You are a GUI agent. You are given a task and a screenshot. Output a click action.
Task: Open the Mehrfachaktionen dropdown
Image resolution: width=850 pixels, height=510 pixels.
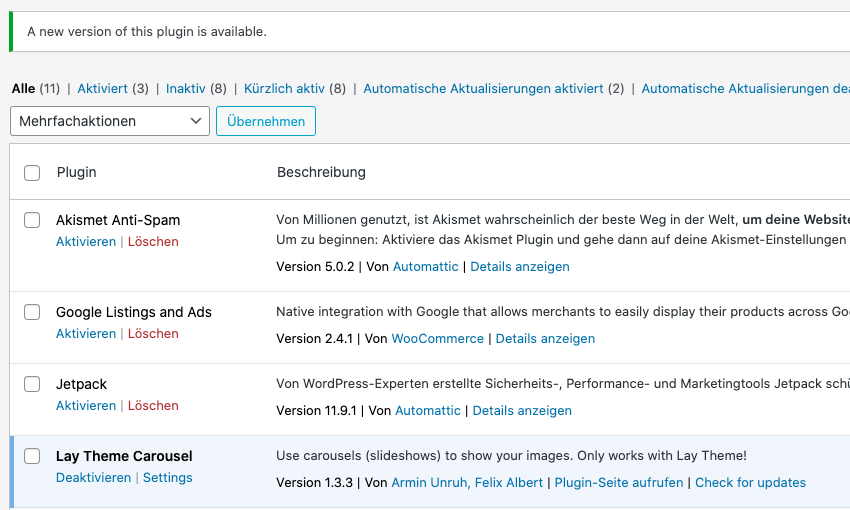[x=109, y=121]
